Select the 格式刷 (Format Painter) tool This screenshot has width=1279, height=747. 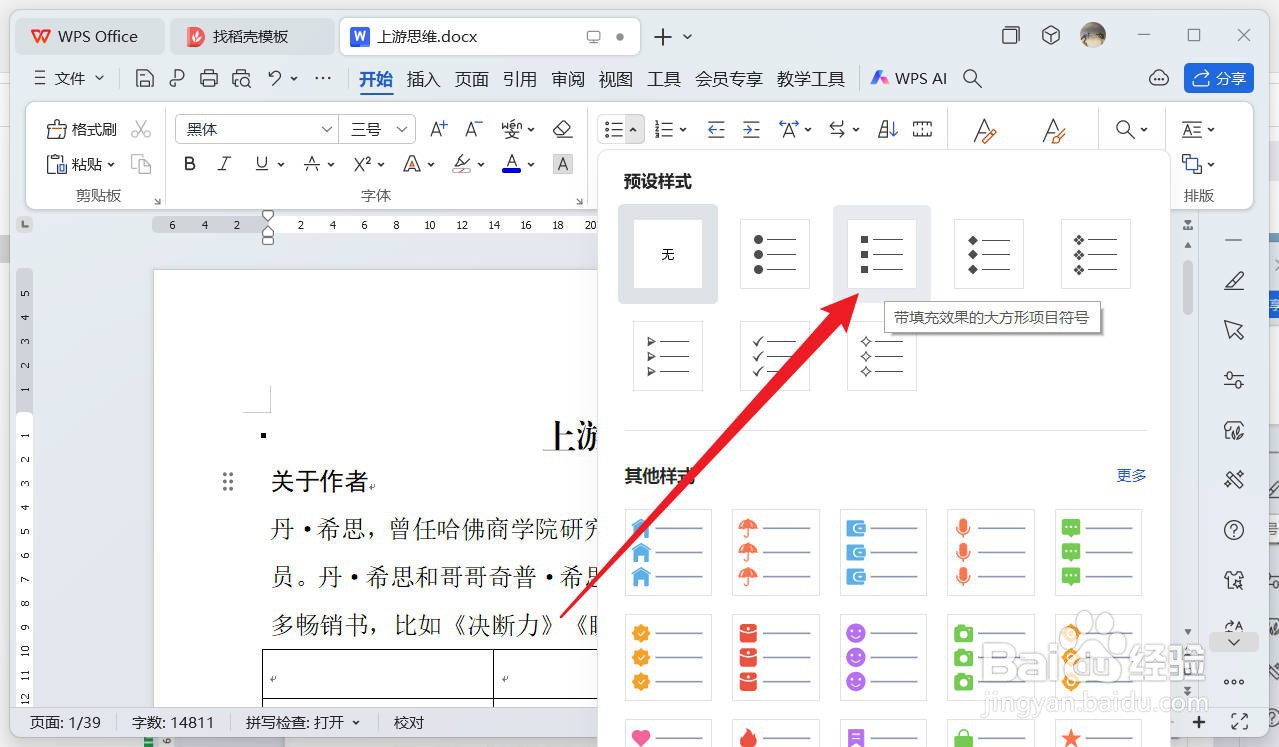[x=81, y=128]
